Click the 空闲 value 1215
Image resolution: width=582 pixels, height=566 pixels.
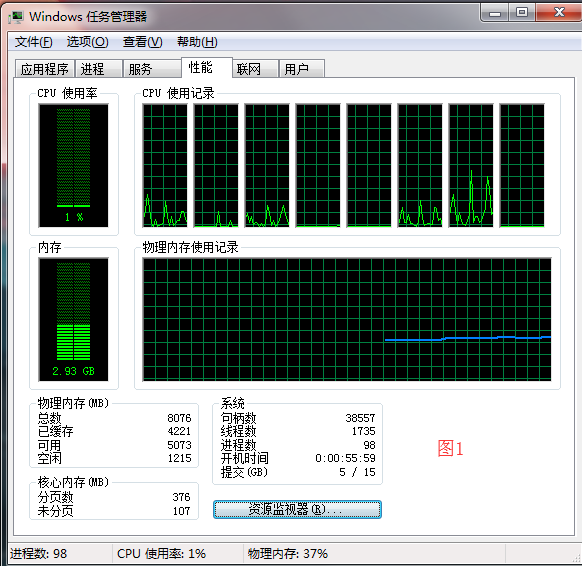pos(179,458)
